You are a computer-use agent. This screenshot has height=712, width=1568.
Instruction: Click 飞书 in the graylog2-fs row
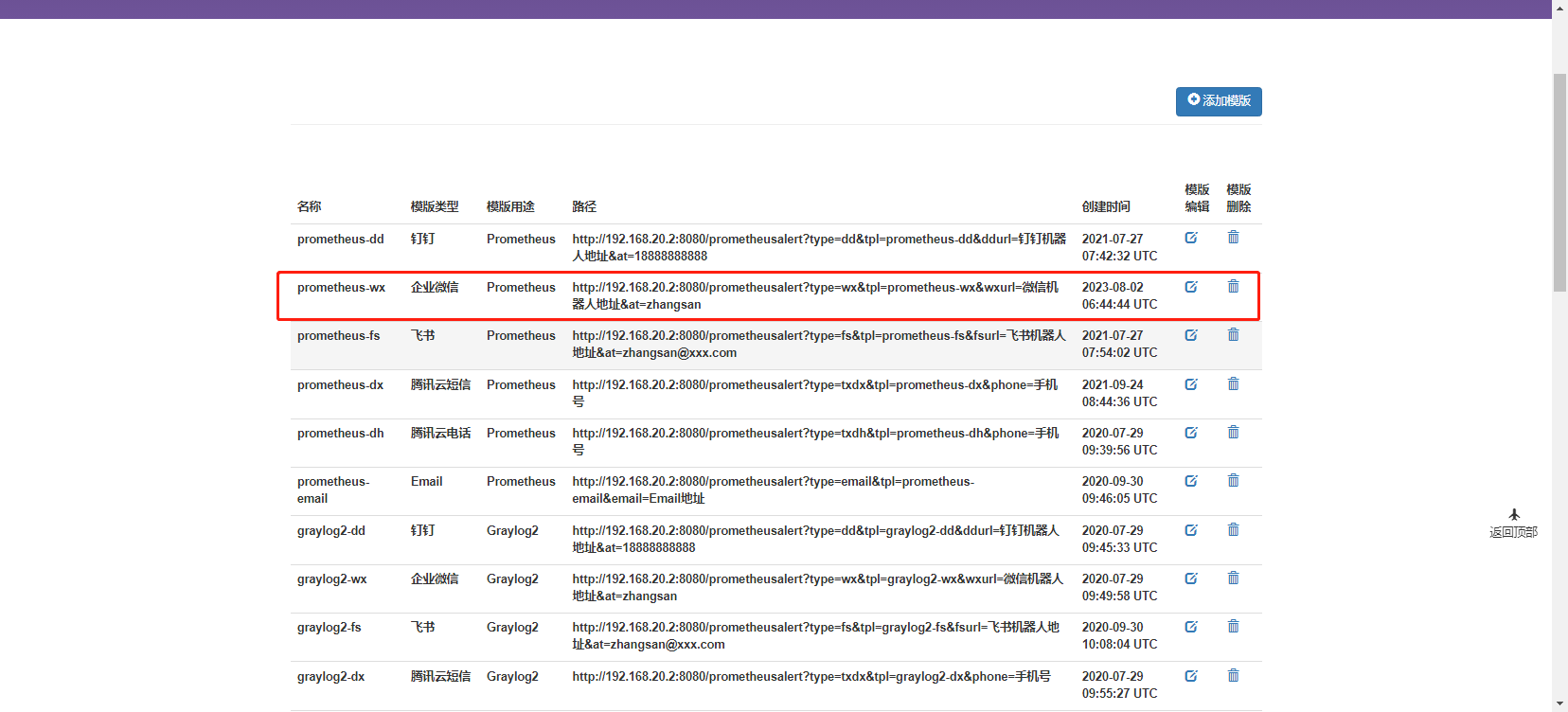click(423, 627)
